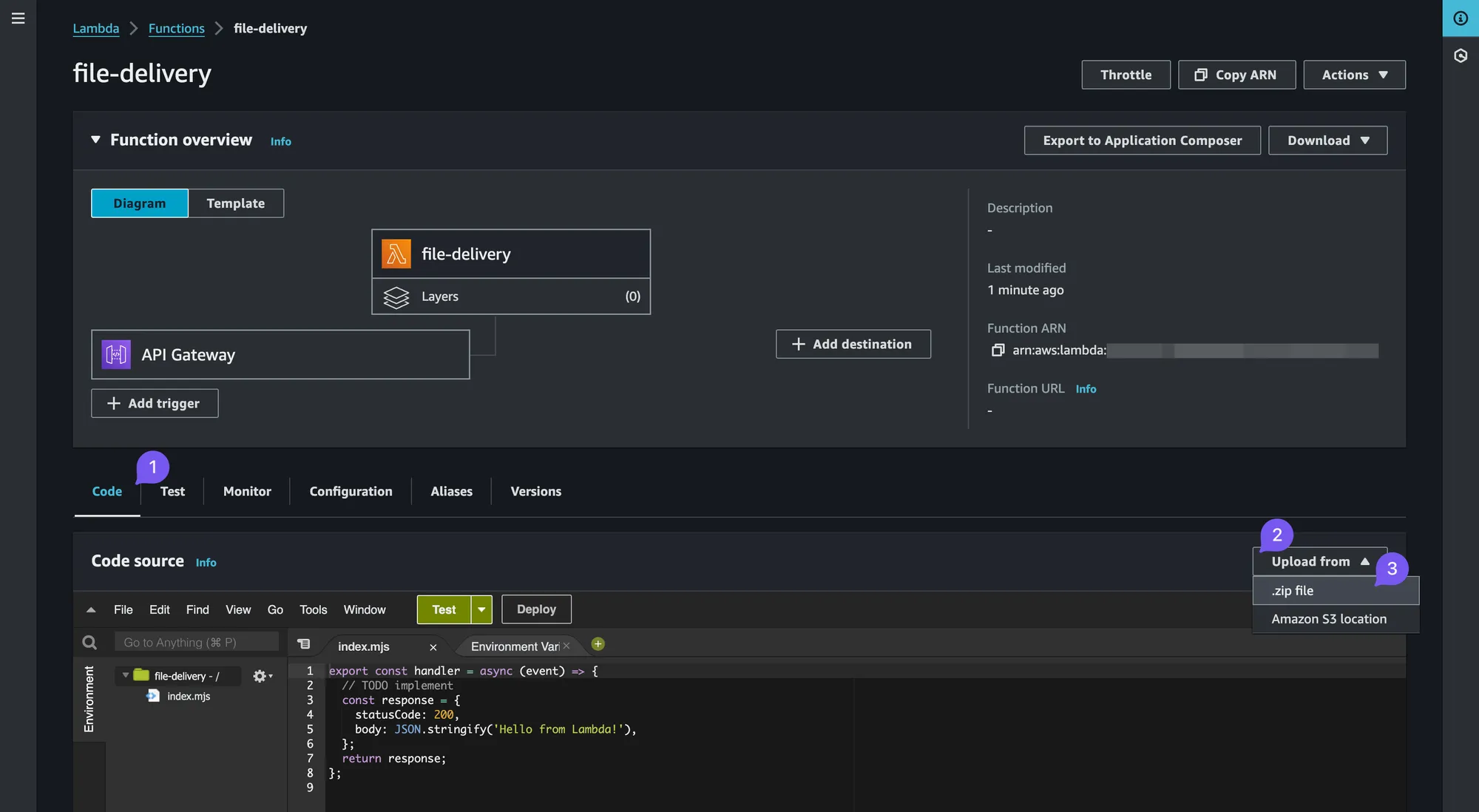The height and width of the screenshot is (812, 1479).
Task: Open Function overview Info link
Action: pyautogui.click(x=281, y=141)
